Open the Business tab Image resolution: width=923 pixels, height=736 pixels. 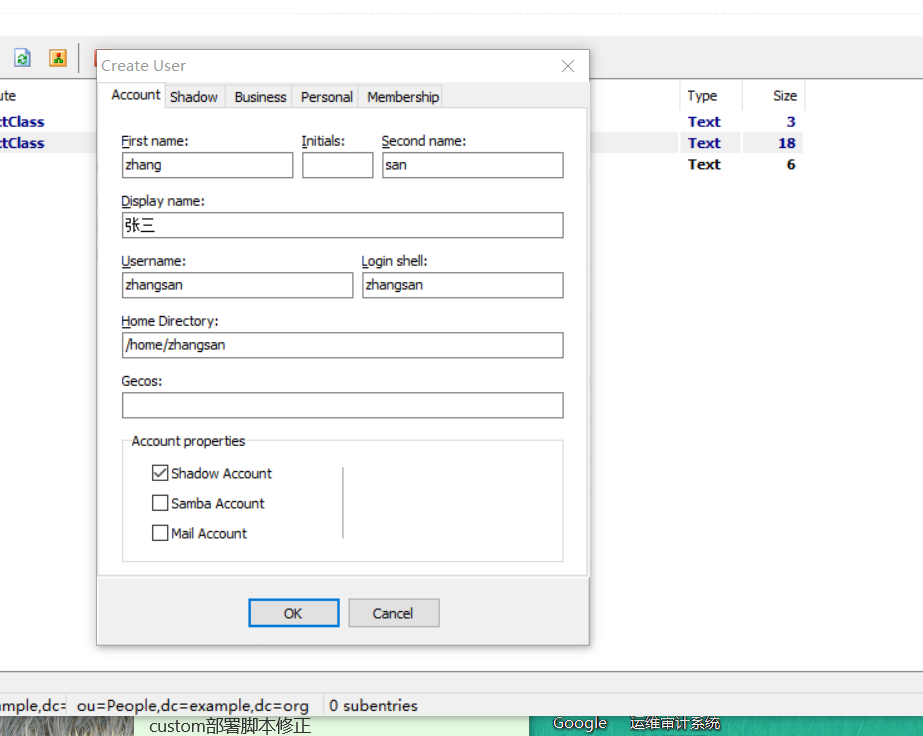260,97
